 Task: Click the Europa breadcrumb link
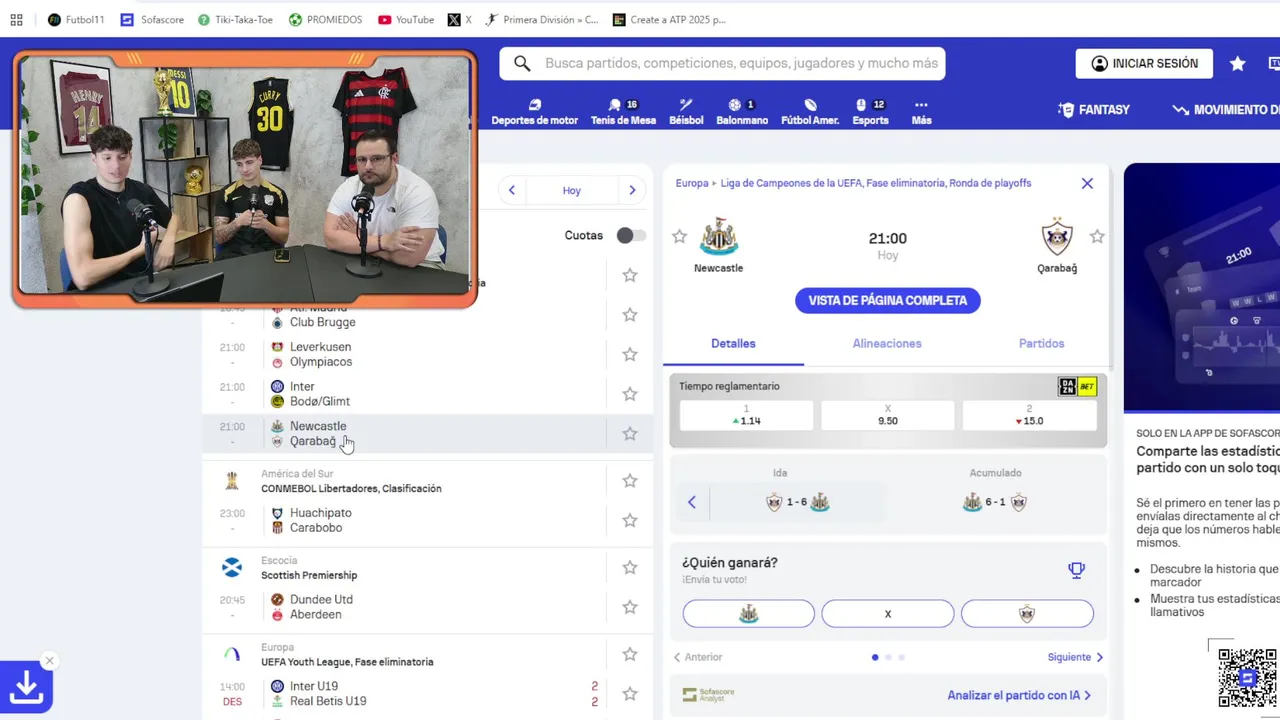(x=691, y=183)
